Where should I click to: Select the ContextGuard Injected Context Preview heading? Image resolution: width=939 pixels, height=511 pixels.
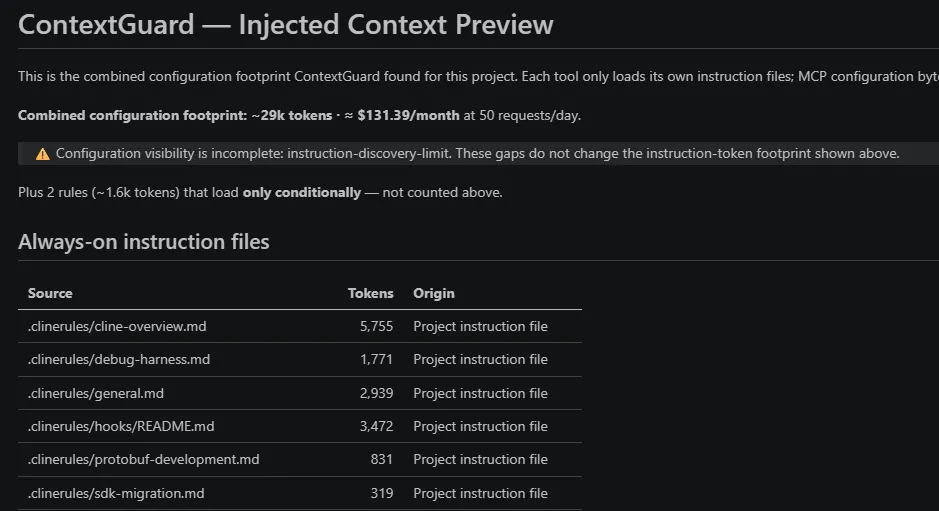pos(286,25)
